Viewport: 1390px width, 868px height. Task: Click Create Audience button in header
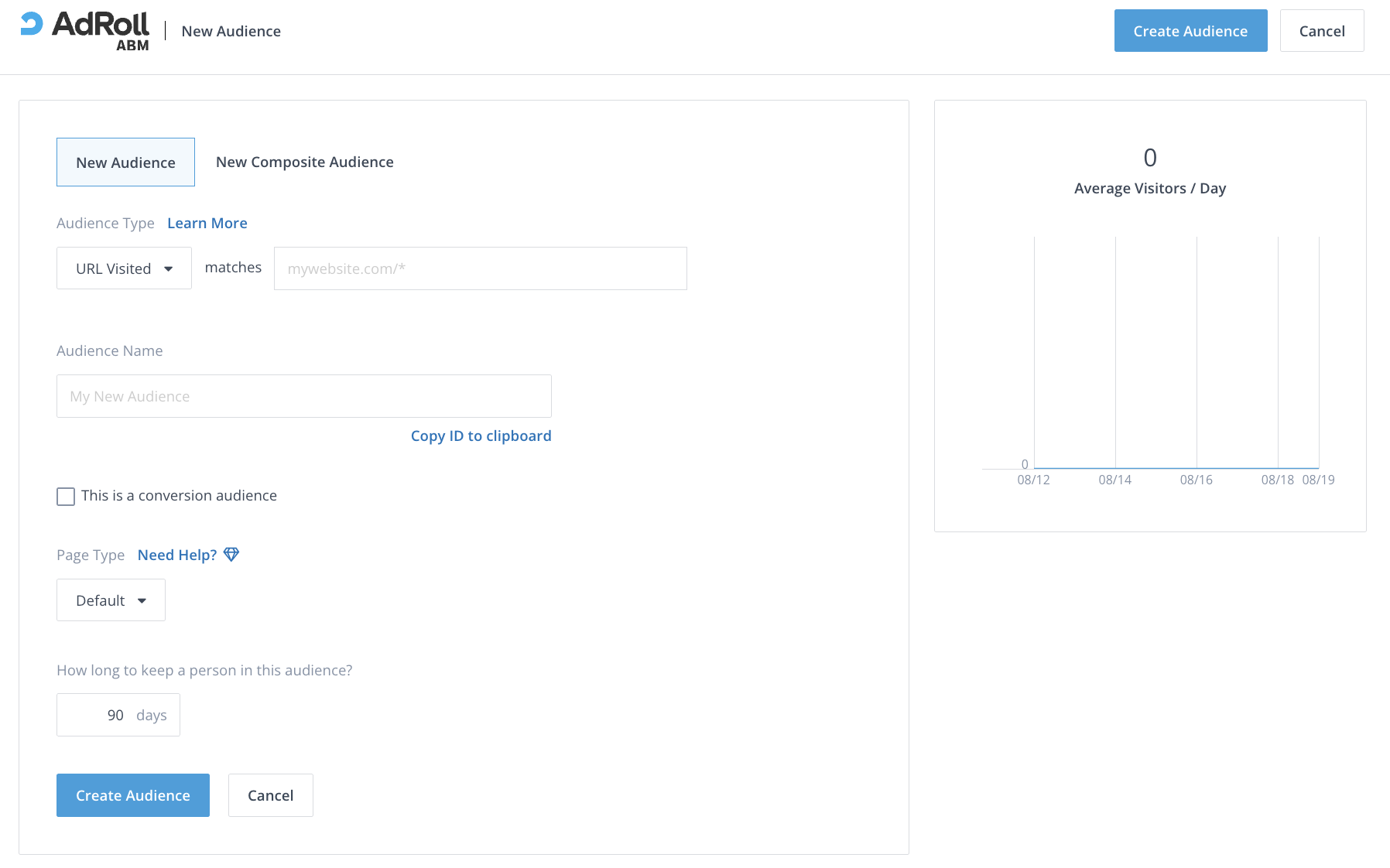[x=1190, y=31]
